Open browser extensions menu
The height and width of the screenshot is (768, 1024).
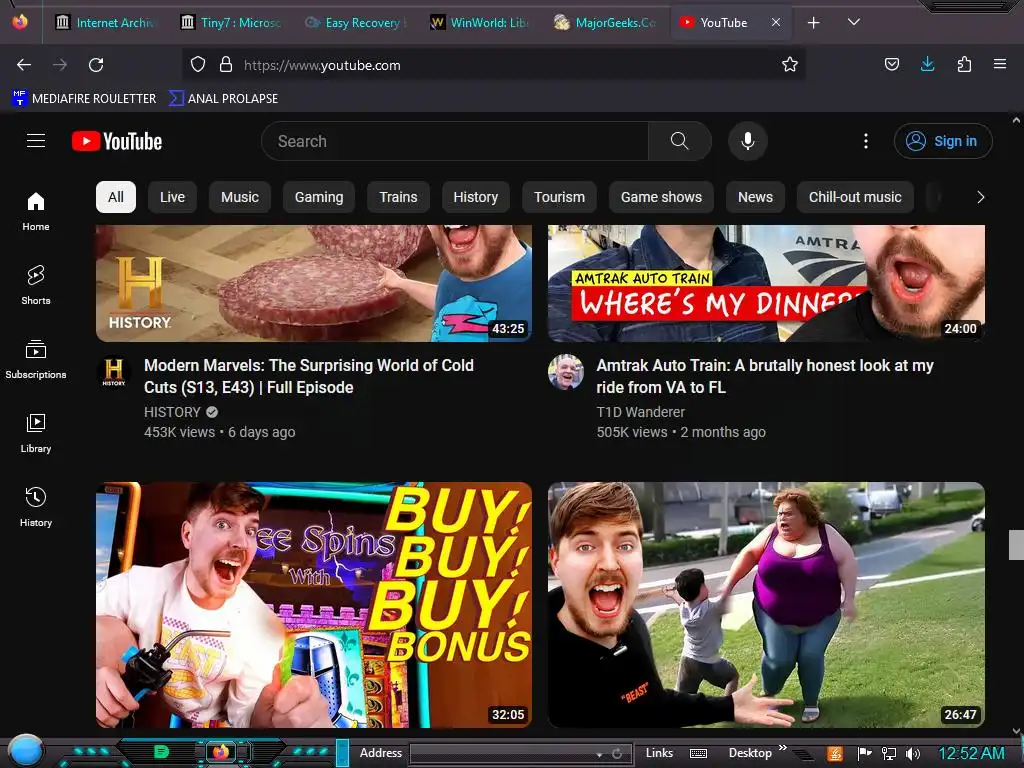coord(964,64)
